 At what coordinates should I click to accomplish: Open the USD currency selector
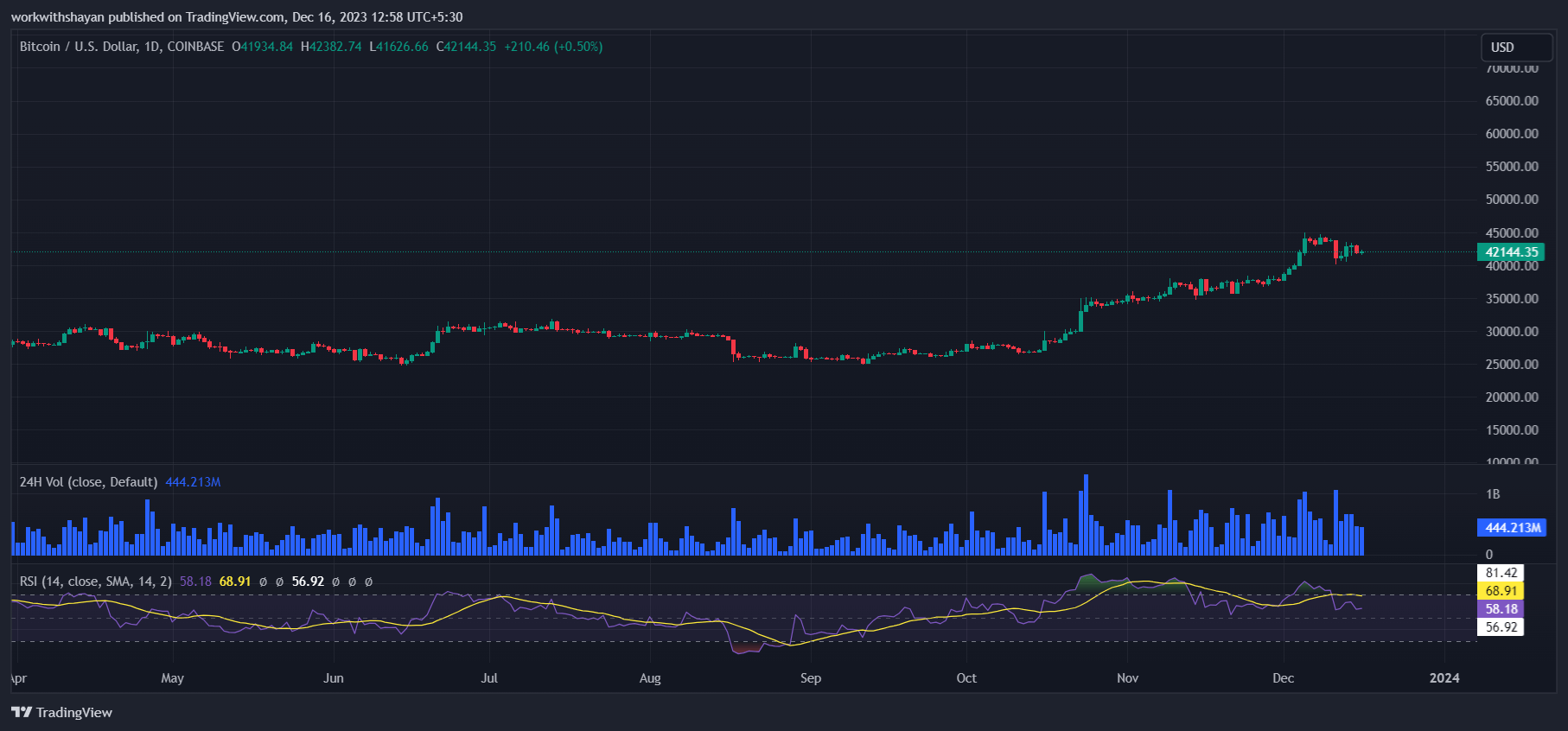click(x=1517, y=48)
